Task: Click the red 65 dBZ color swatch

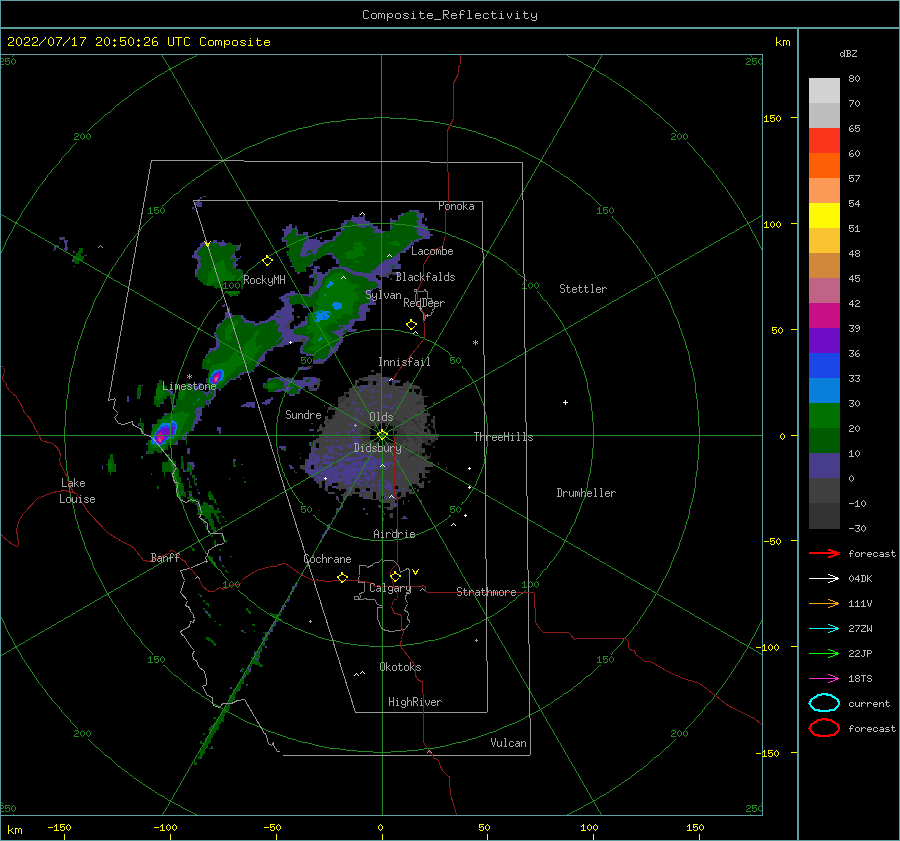Action: [824, 141]
